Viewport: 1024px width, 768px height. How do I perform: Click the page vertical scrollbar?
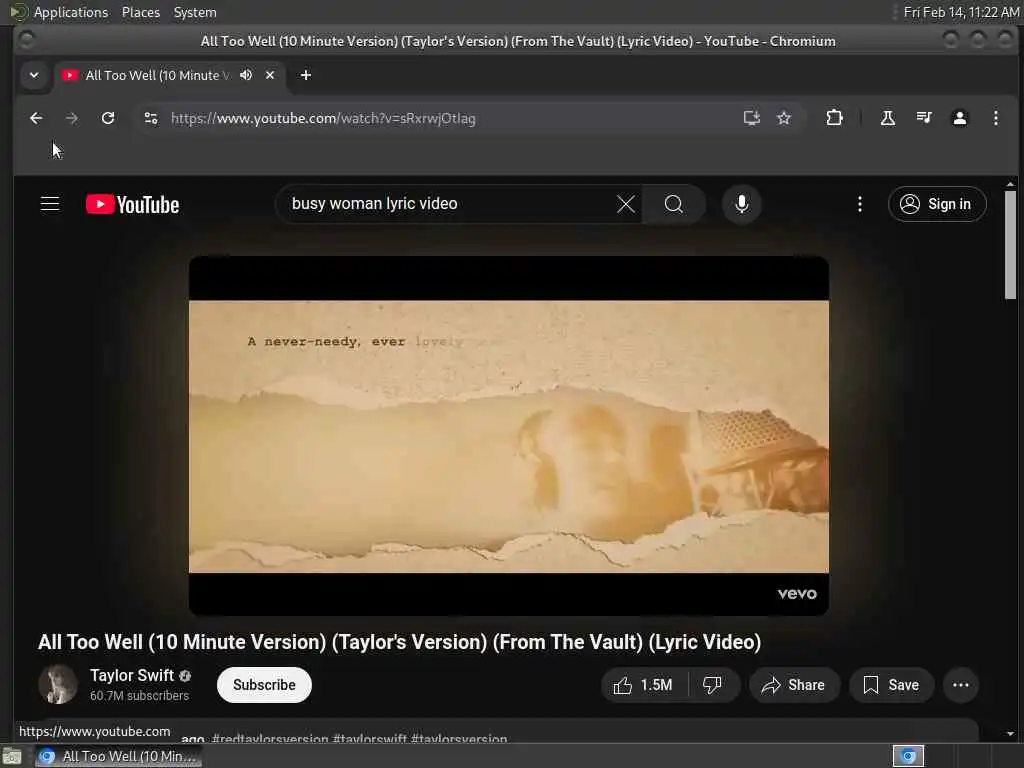click(x=1010, y=245)
